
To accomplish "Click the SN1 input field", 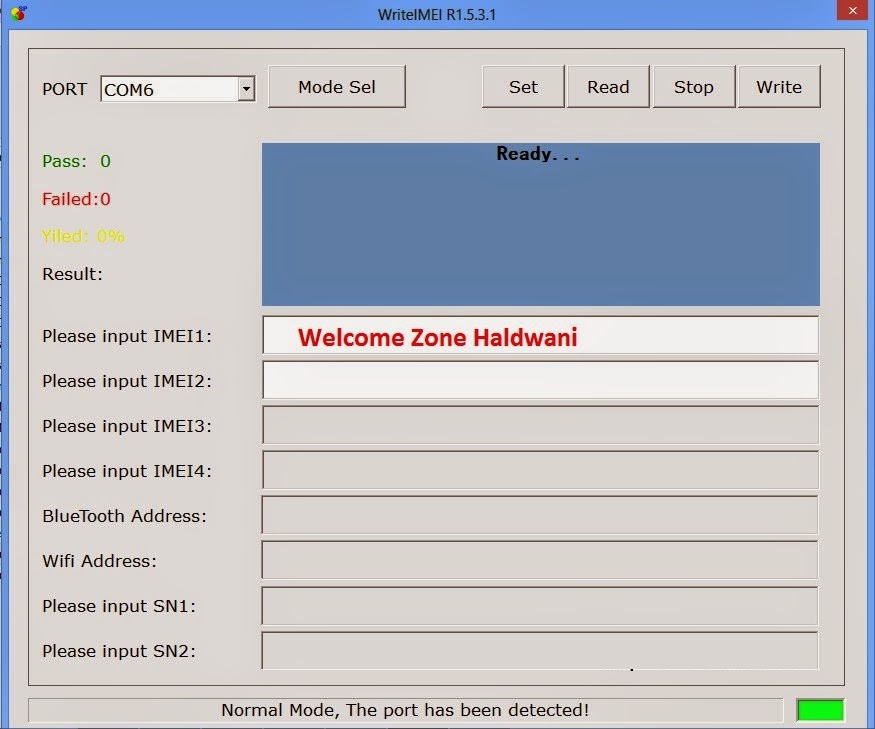I will tap(540, 606).
